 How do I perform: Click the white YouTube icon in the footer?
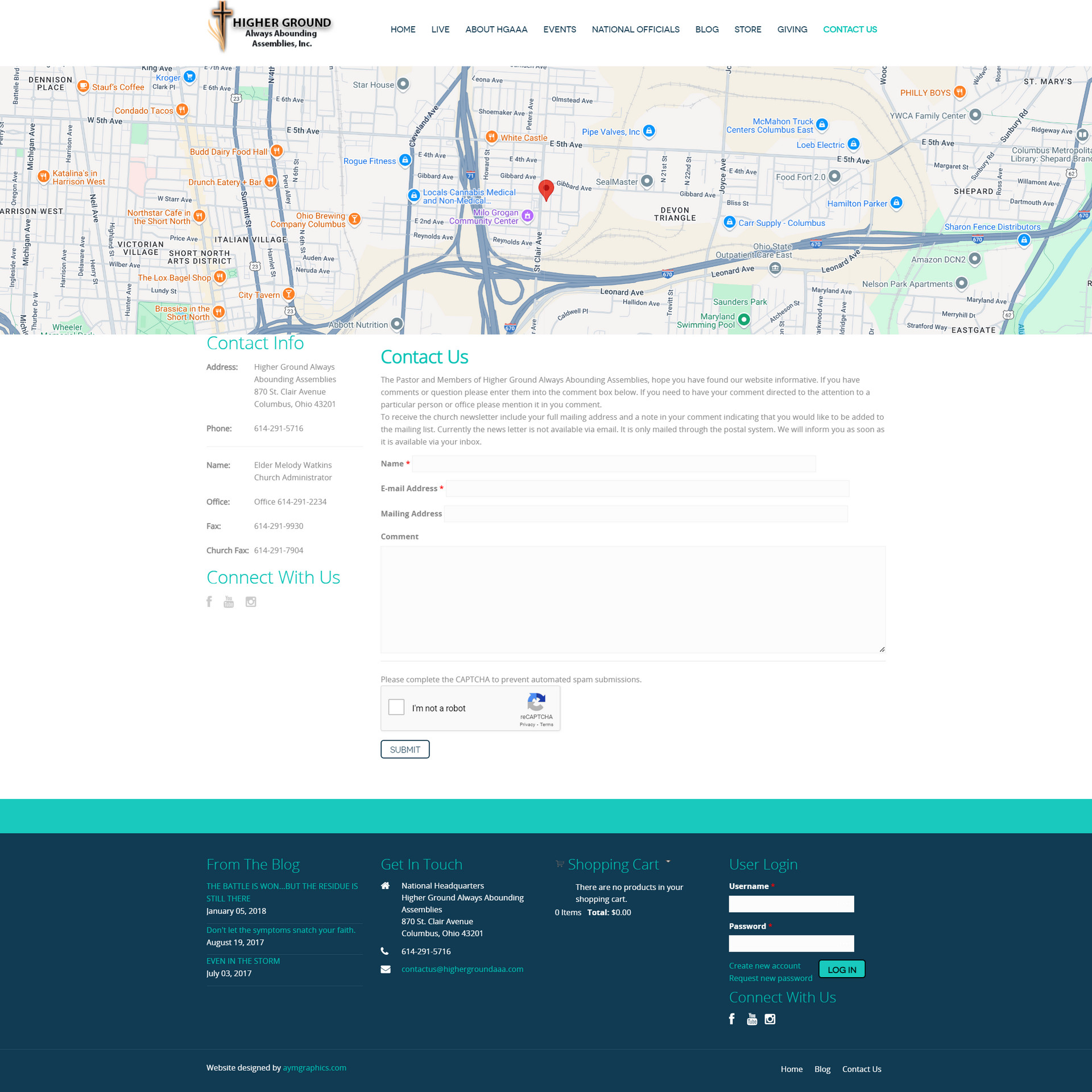tap(752, 1019)
